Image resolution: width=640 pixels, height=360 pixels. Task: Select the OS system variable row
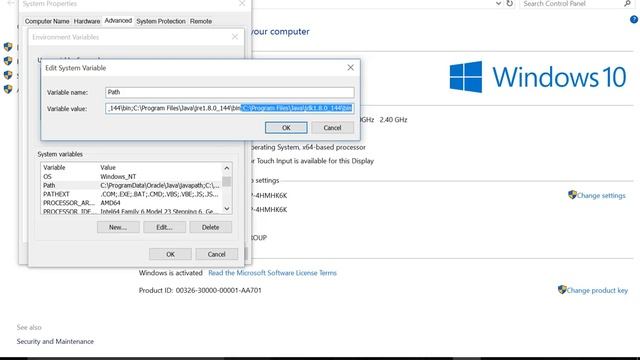131,177
